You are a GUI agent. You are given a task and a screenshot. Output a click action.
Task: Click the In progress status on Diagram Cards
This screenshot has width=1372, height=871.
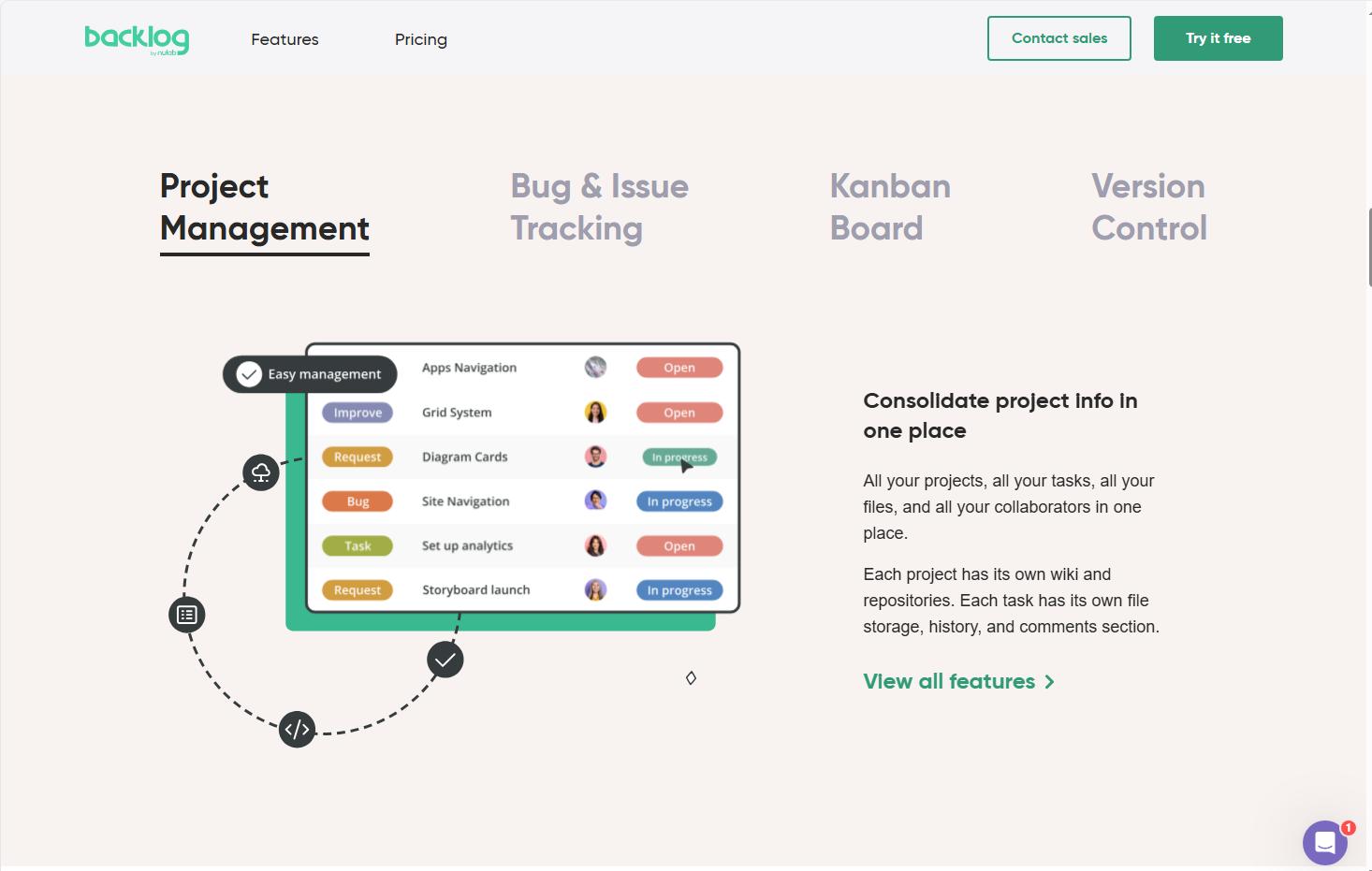679,457
